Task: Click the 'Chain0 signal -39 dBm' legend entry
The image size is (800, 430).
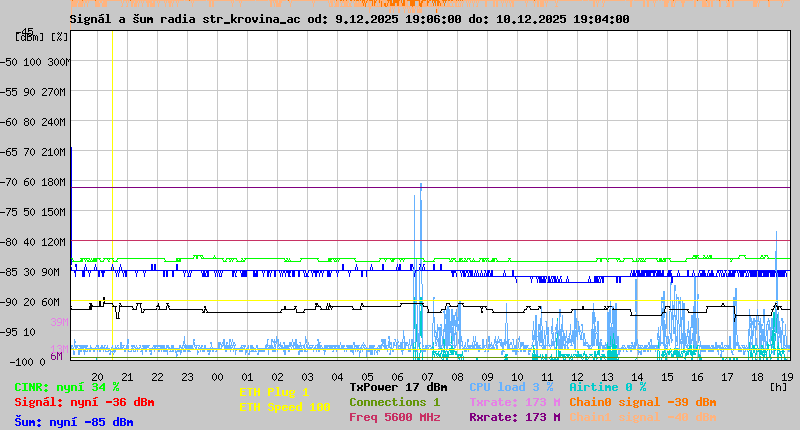Action: pos(643,402)
